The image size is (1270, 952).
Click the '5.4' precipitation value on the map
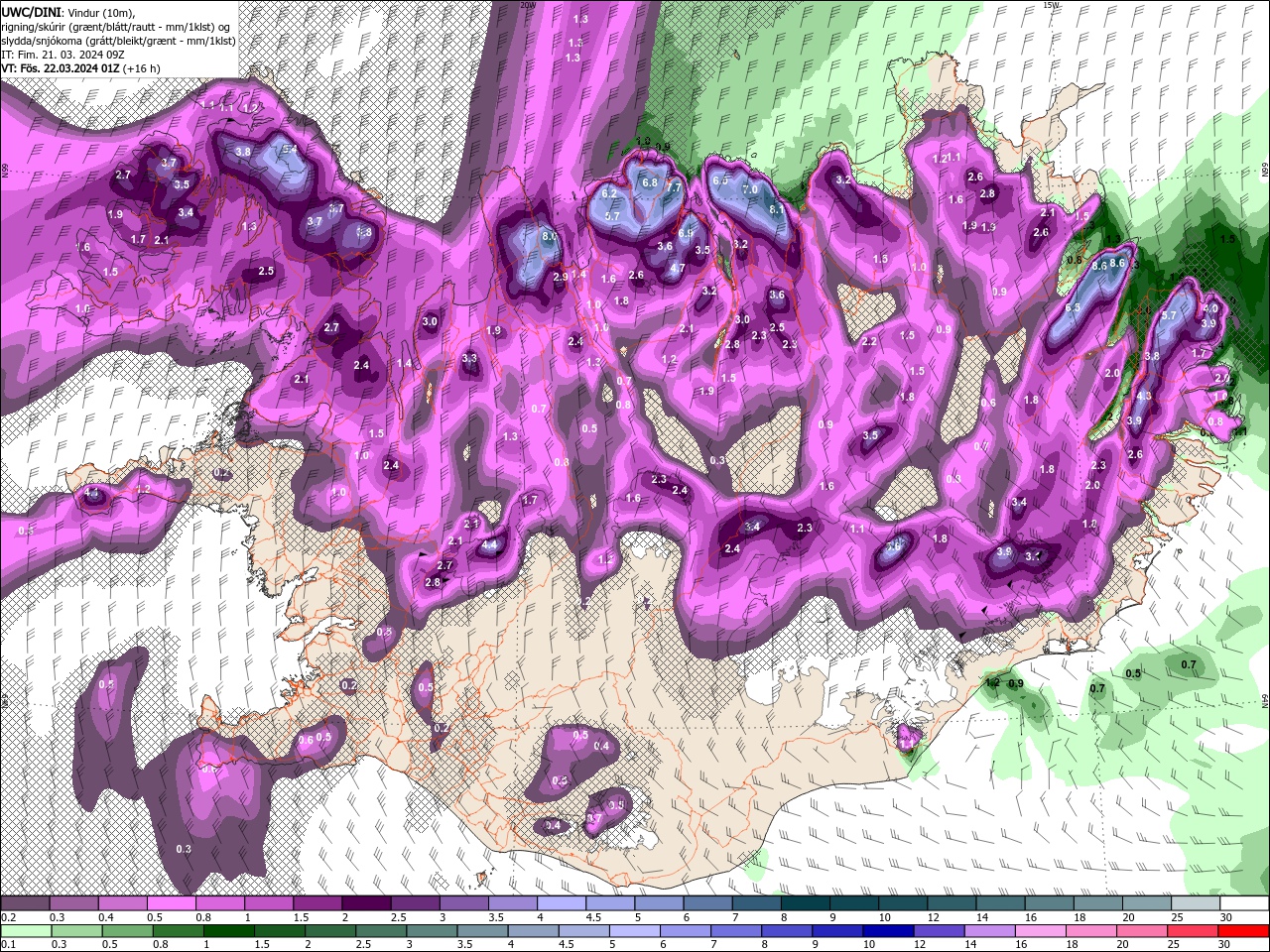(290, 149)
